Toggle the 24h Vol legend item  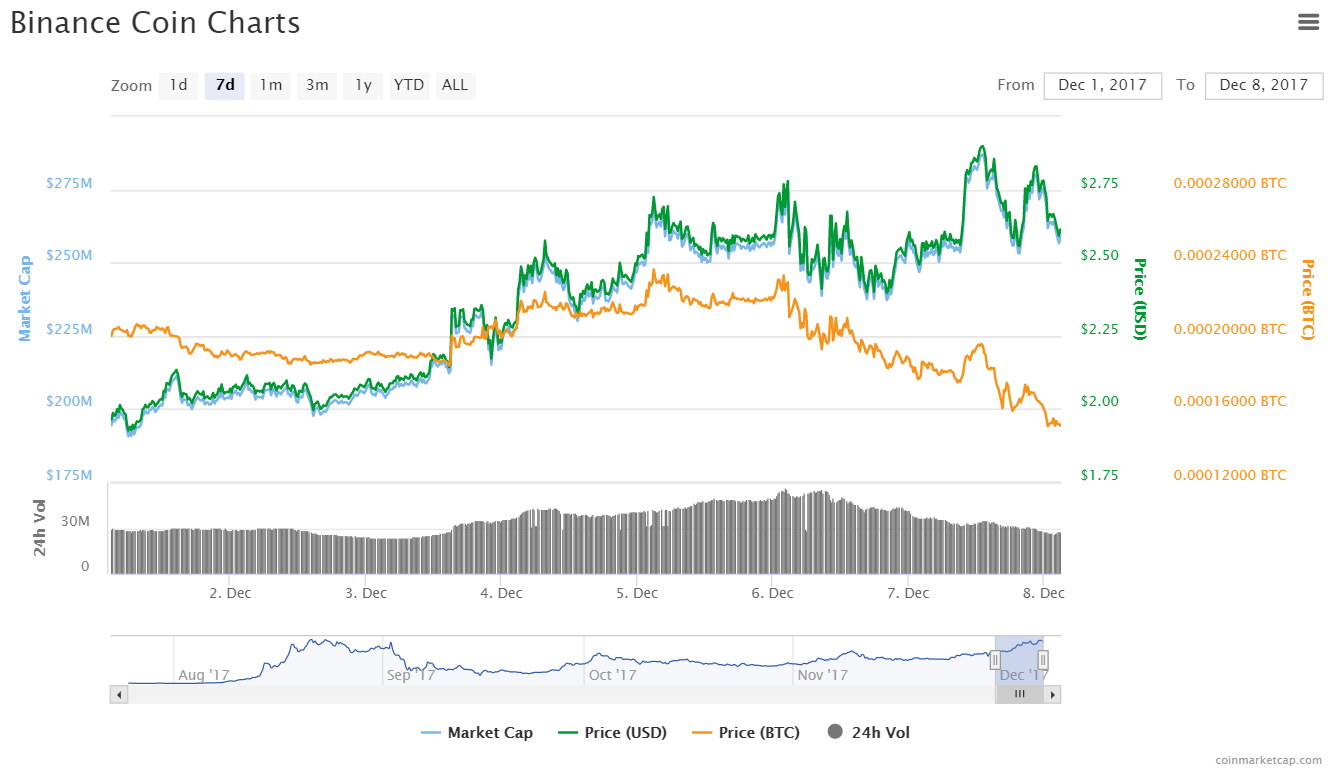(869, 733)
